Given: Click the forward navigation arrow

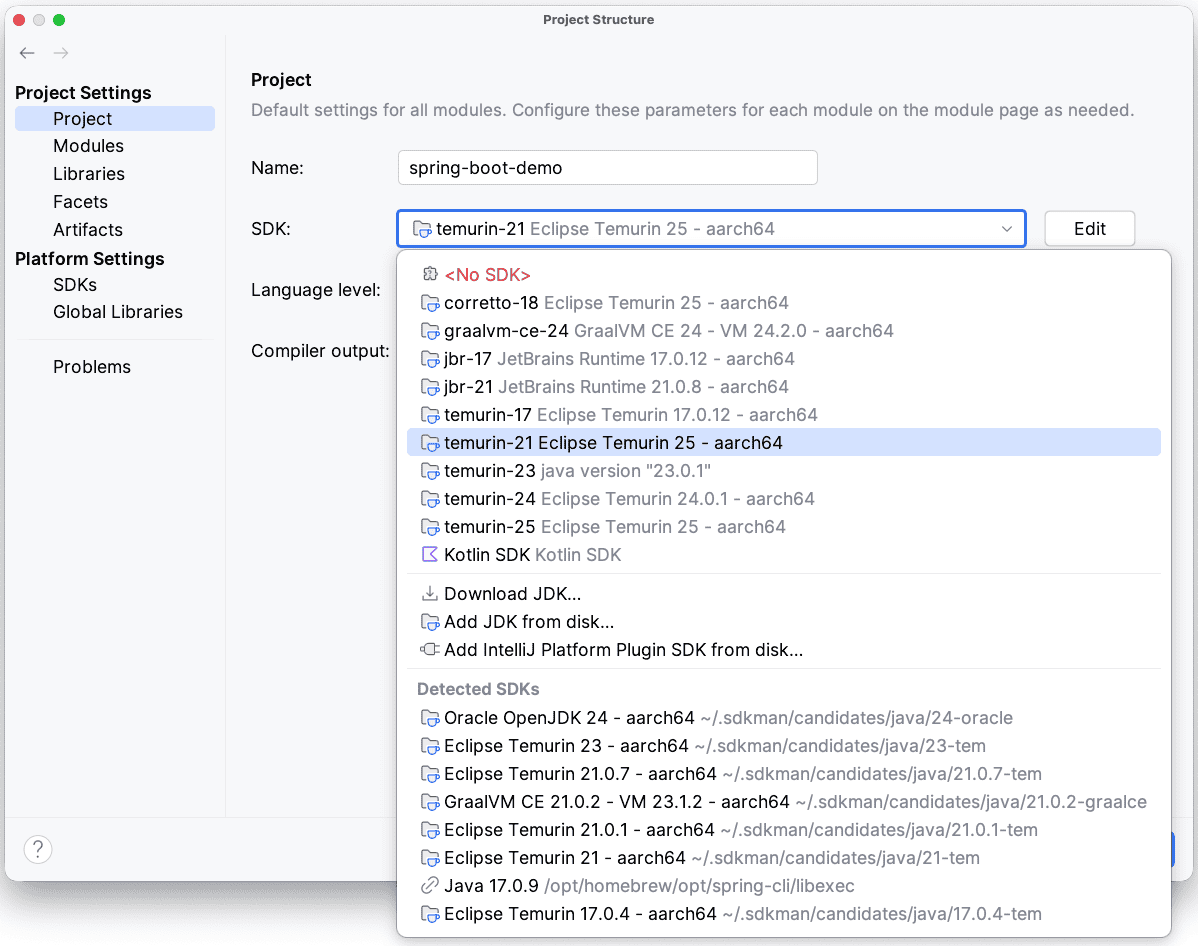Looking at the screenshot, I should tap(61, 53).
